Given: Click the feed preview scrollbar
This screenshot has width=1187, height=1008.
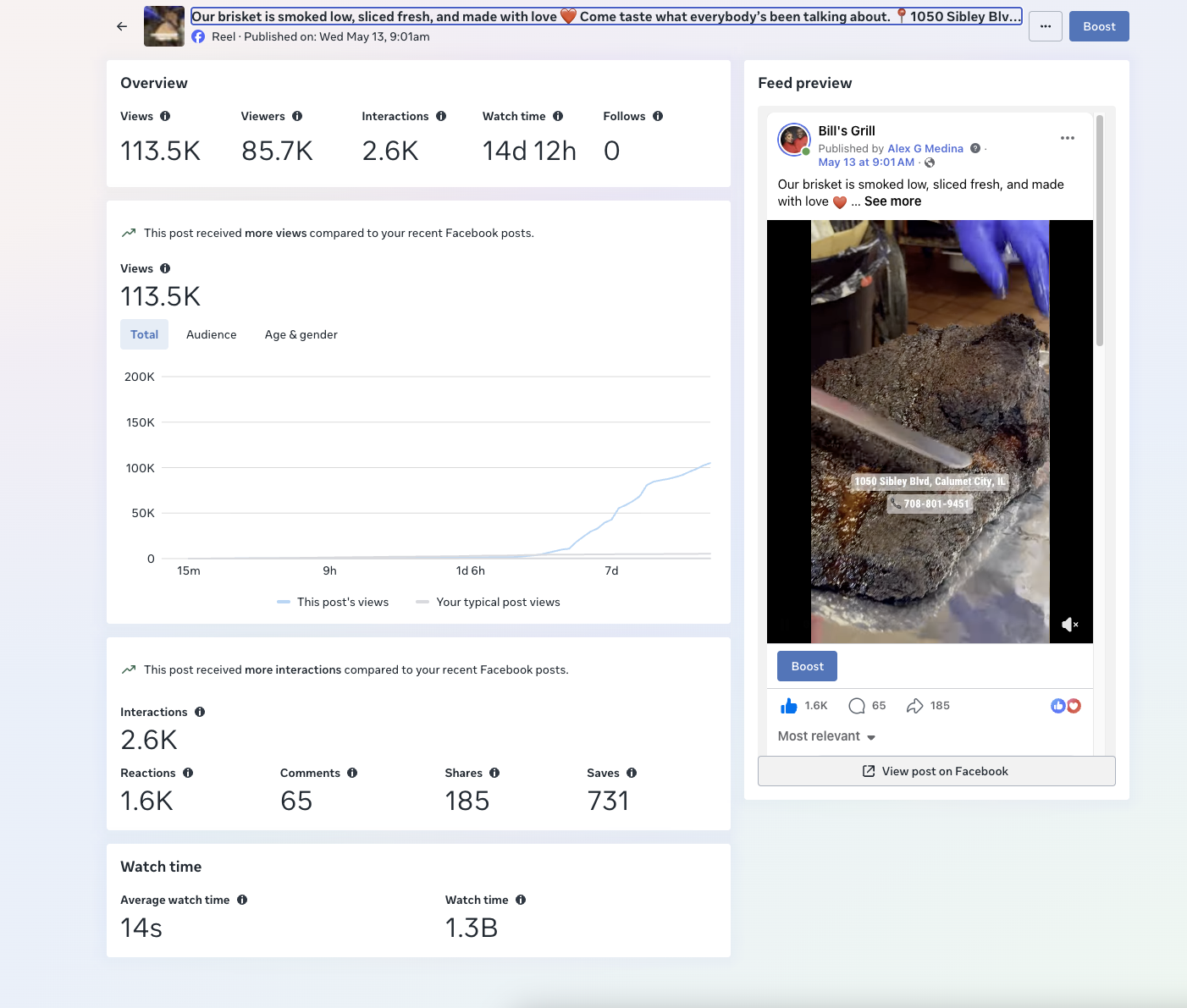Looking at the screenshot, I should click(1100, 230).
